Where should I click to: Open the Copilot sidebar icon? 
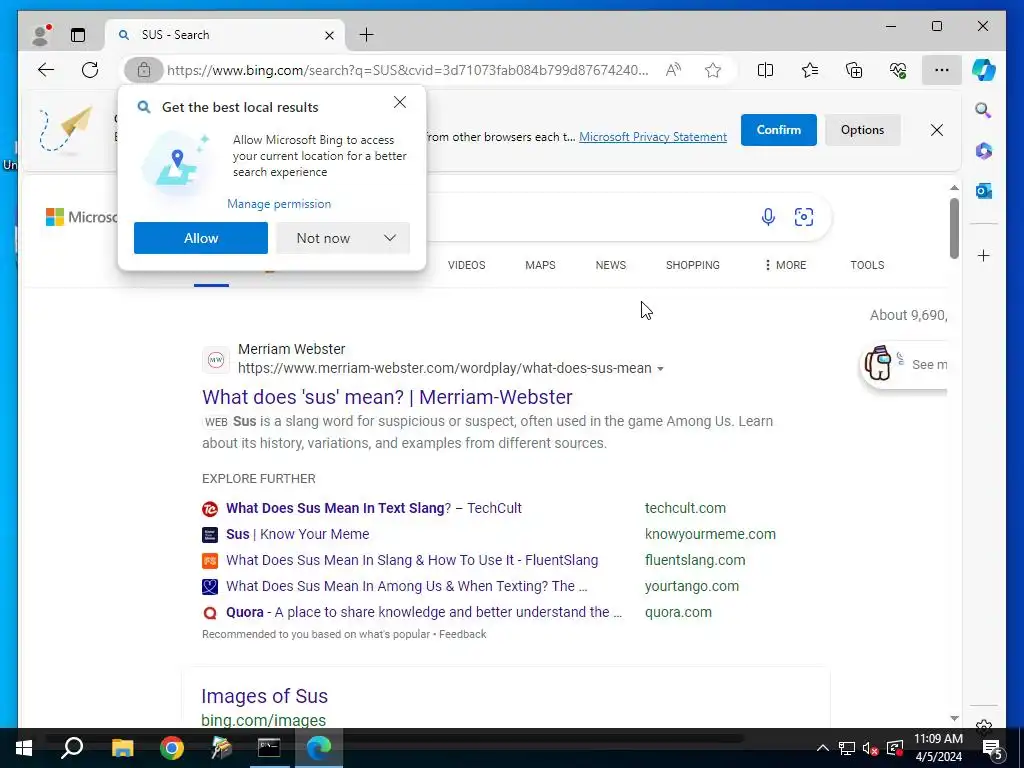984,70
